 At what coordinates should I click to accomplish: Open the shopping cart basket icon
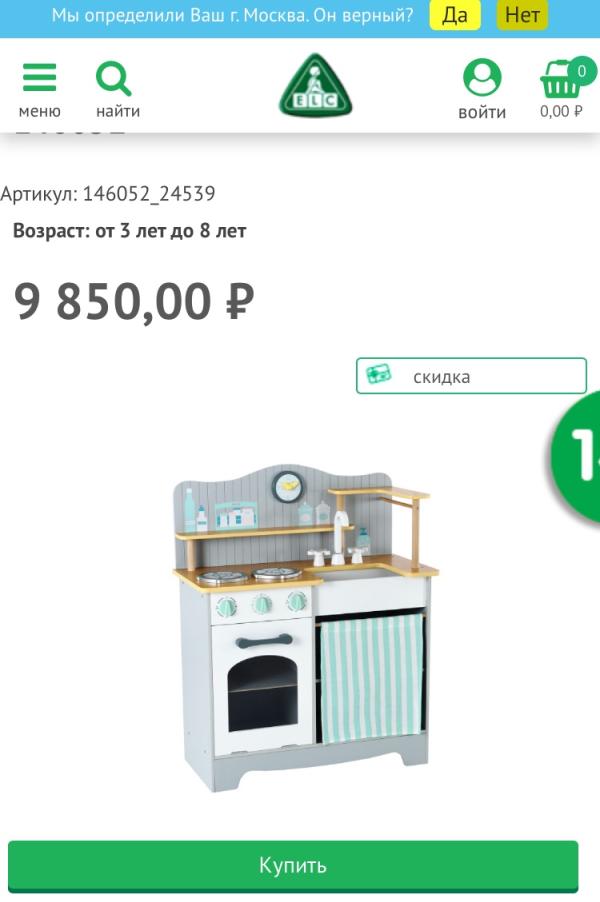click(559, 80)
